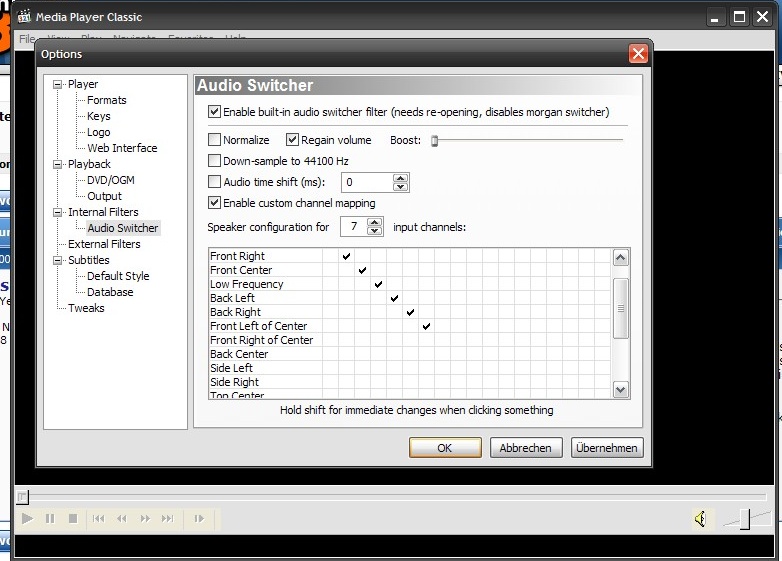This screenshot has height=561, width=782.
Task: Toggle Enable built-in audio switcher filter
Action: click(214, 111)
